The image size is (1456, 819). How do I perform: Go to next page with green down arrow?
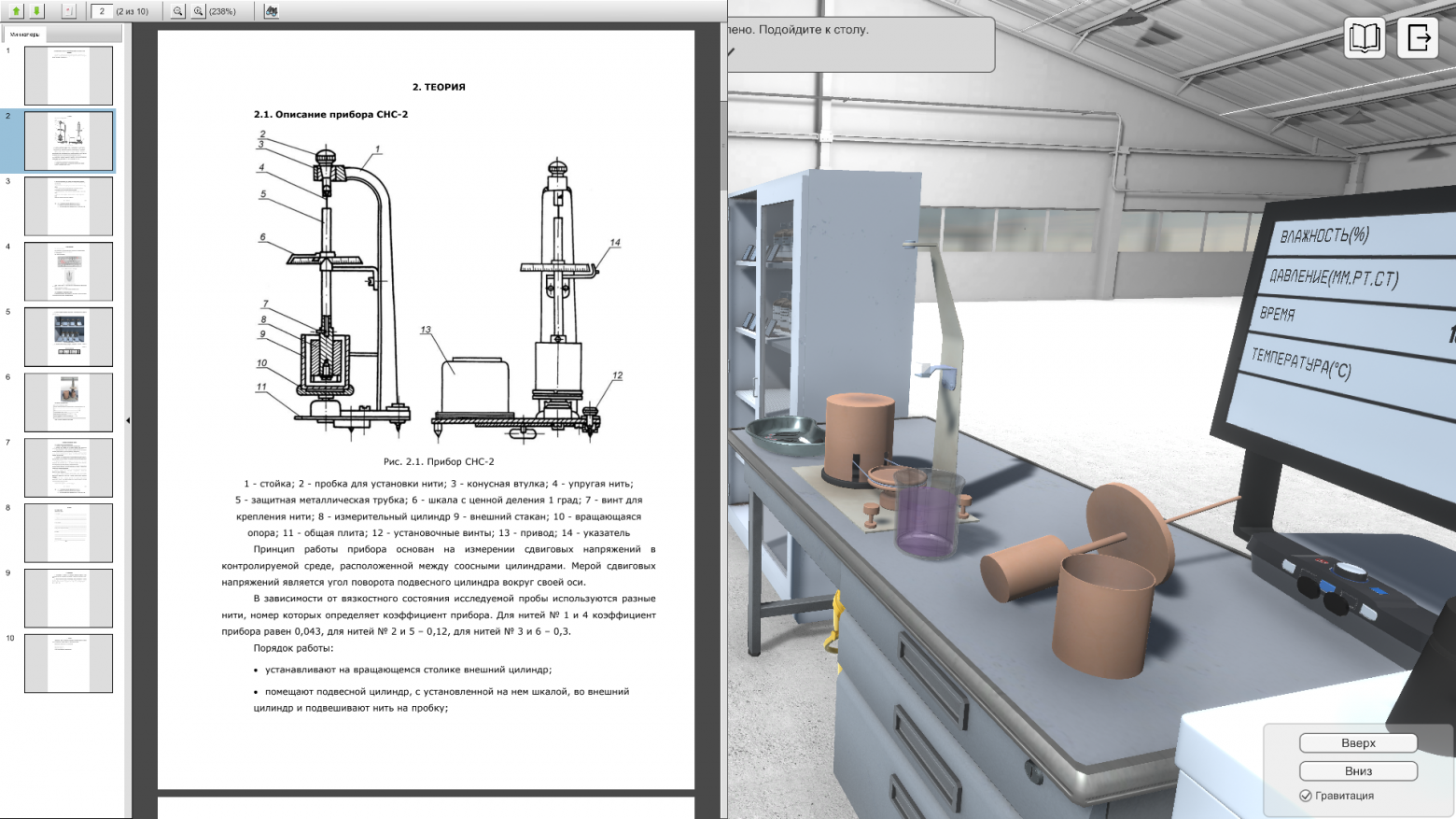(36, 11)
